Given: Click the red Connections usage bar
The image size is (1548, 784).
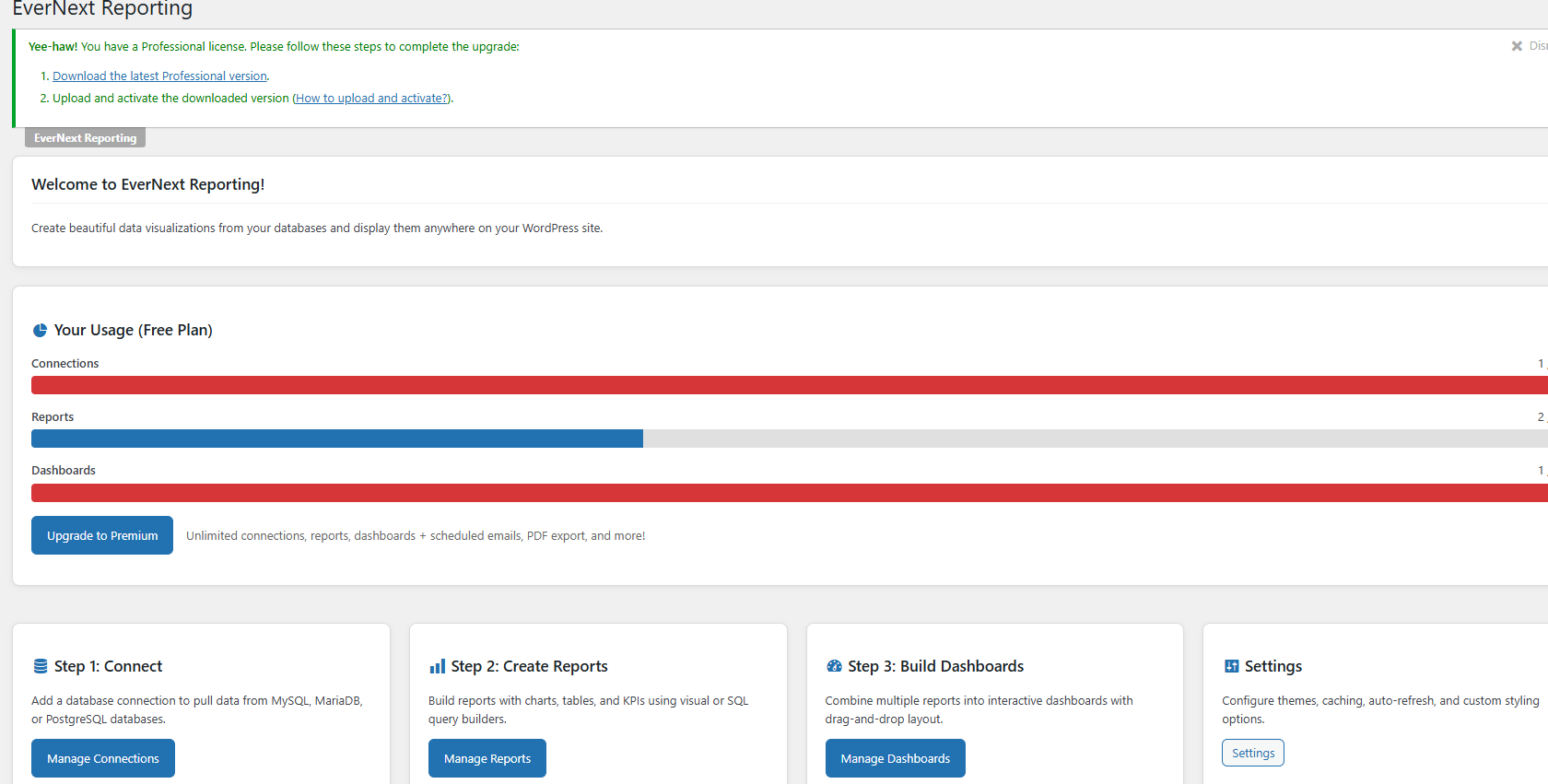Looking at the screenshot, I should click(x=790, y=385).
